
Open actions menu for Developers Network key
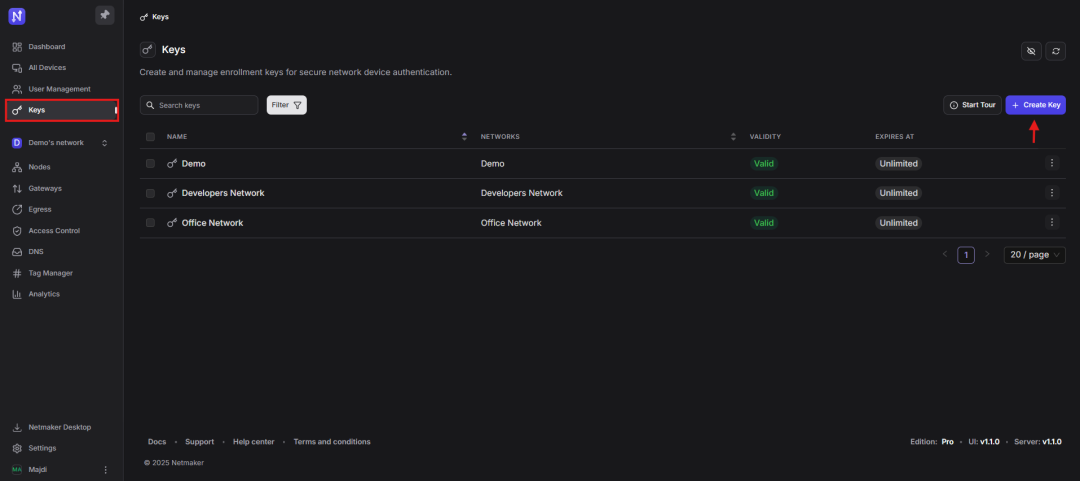pos(1051,193)
